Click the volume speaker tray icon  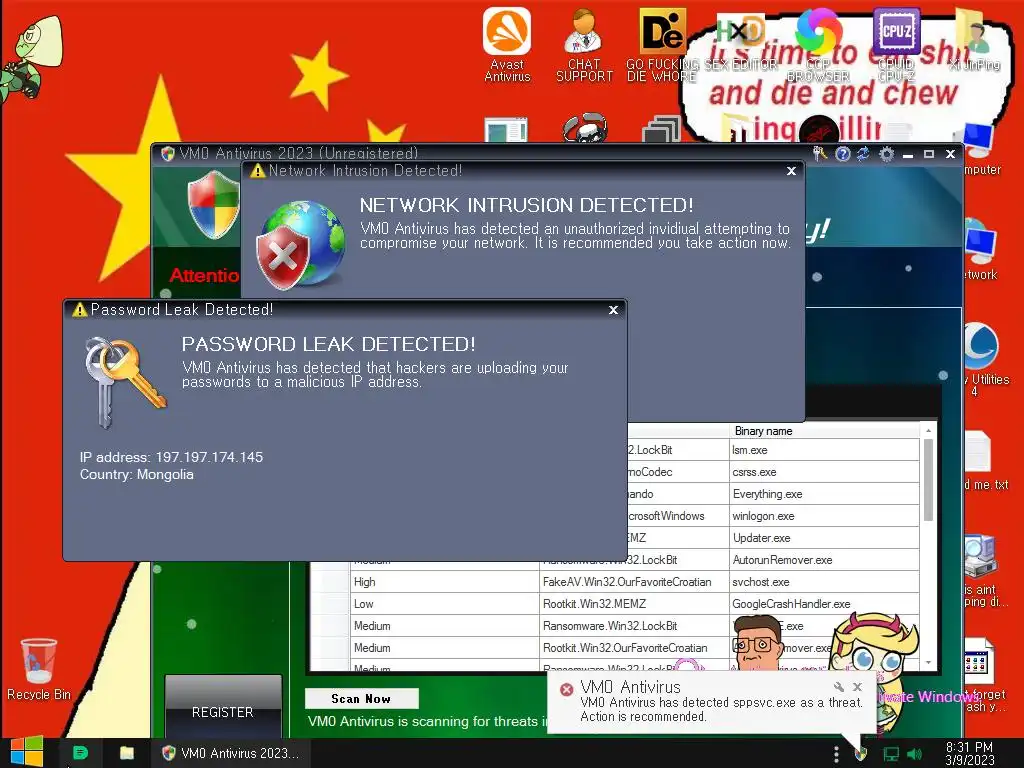pos(914,754)
